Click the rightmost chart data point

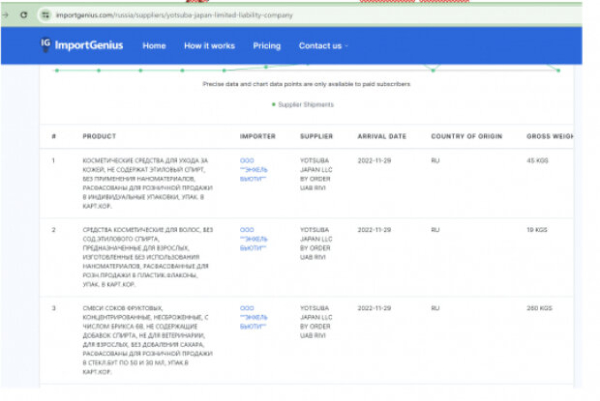click(558, 70)
